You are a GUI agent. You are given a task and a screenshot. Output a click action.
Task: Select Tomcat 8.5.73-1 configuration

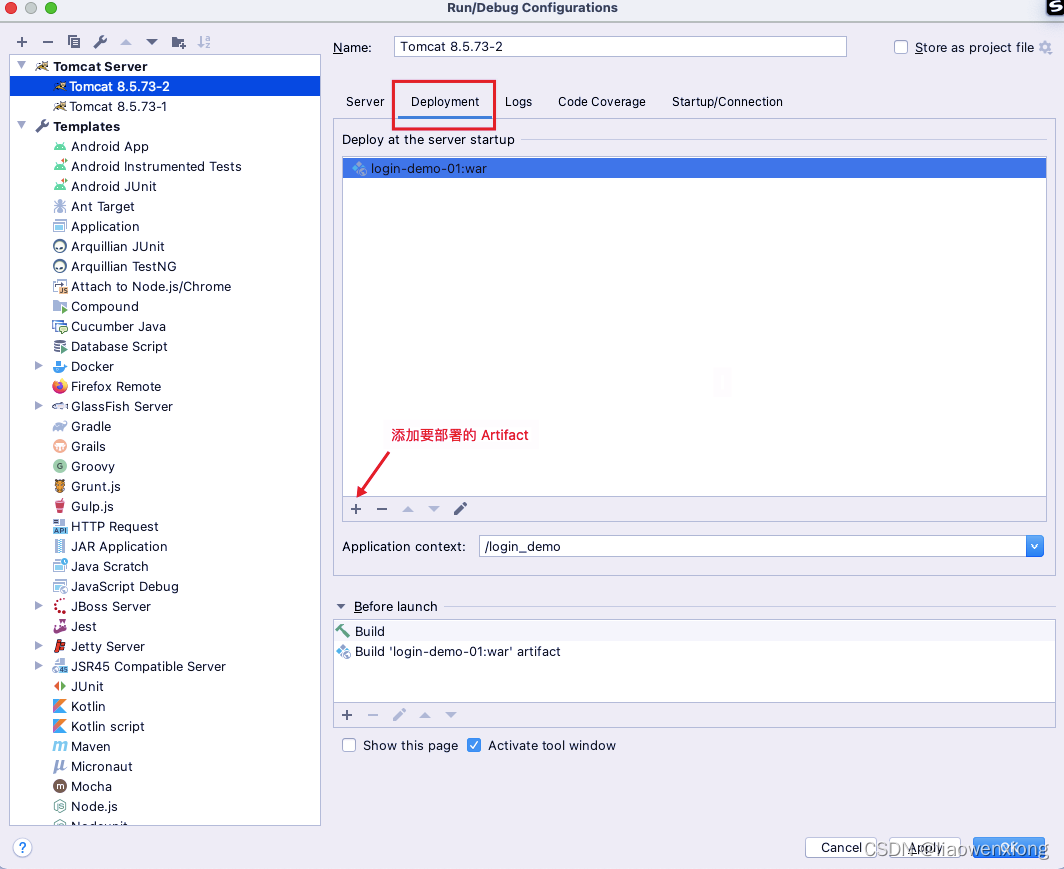(x=165, y=107)
